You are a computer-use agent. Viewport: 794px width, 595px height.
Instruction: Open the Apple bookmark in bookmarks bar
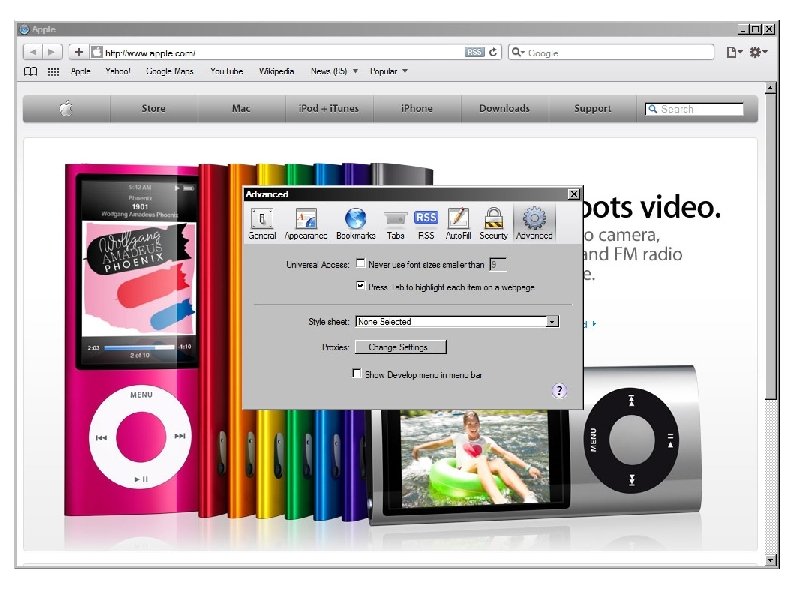tap(81, 71)
